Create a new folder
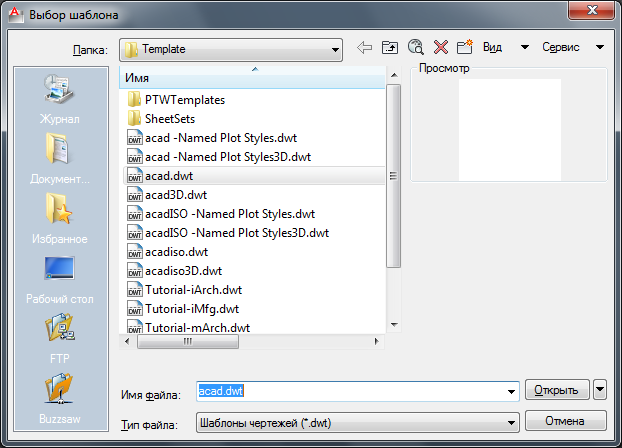The width and height of the screenshot is (622, 448). [x=465, y=47]
